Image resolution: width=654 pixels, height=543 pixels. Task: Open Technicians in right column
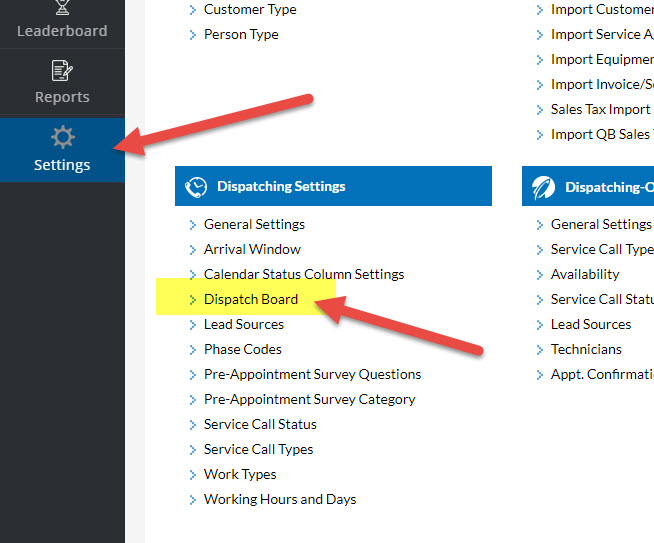(x=586, y=349)
